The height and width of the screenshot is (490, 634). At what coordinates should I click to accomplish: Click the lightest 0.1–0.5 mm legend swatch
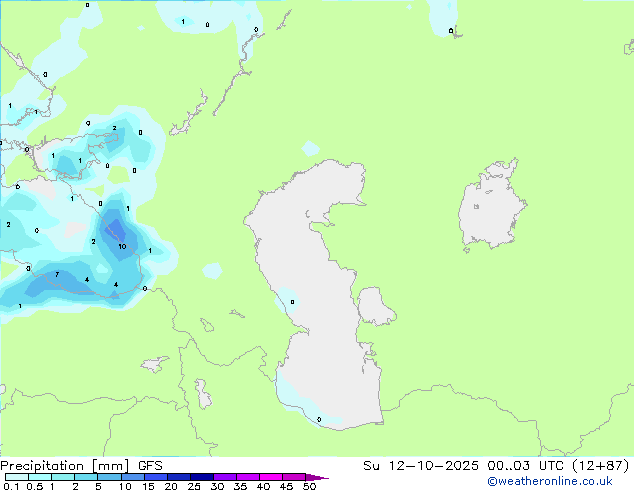[x=17, y=477]
